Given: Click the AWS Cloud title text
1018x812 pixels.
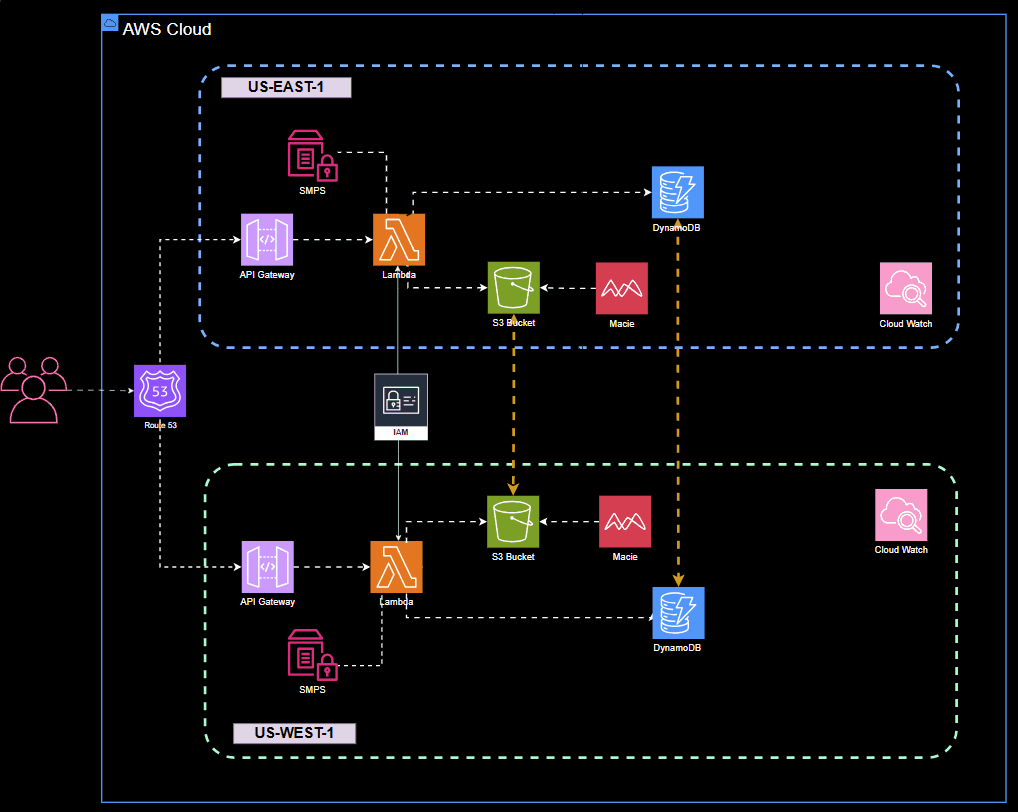Looking at the screenshot, I should tap(167, 29).
